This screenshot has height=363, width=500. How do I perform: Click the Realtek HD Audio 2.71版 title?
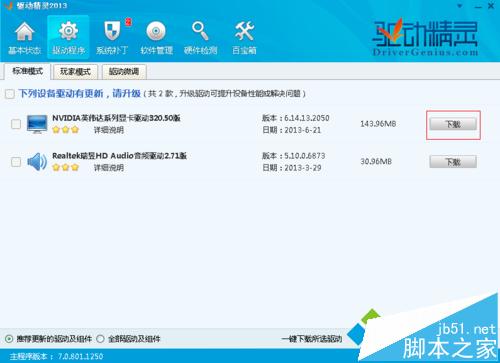point(119,156)
